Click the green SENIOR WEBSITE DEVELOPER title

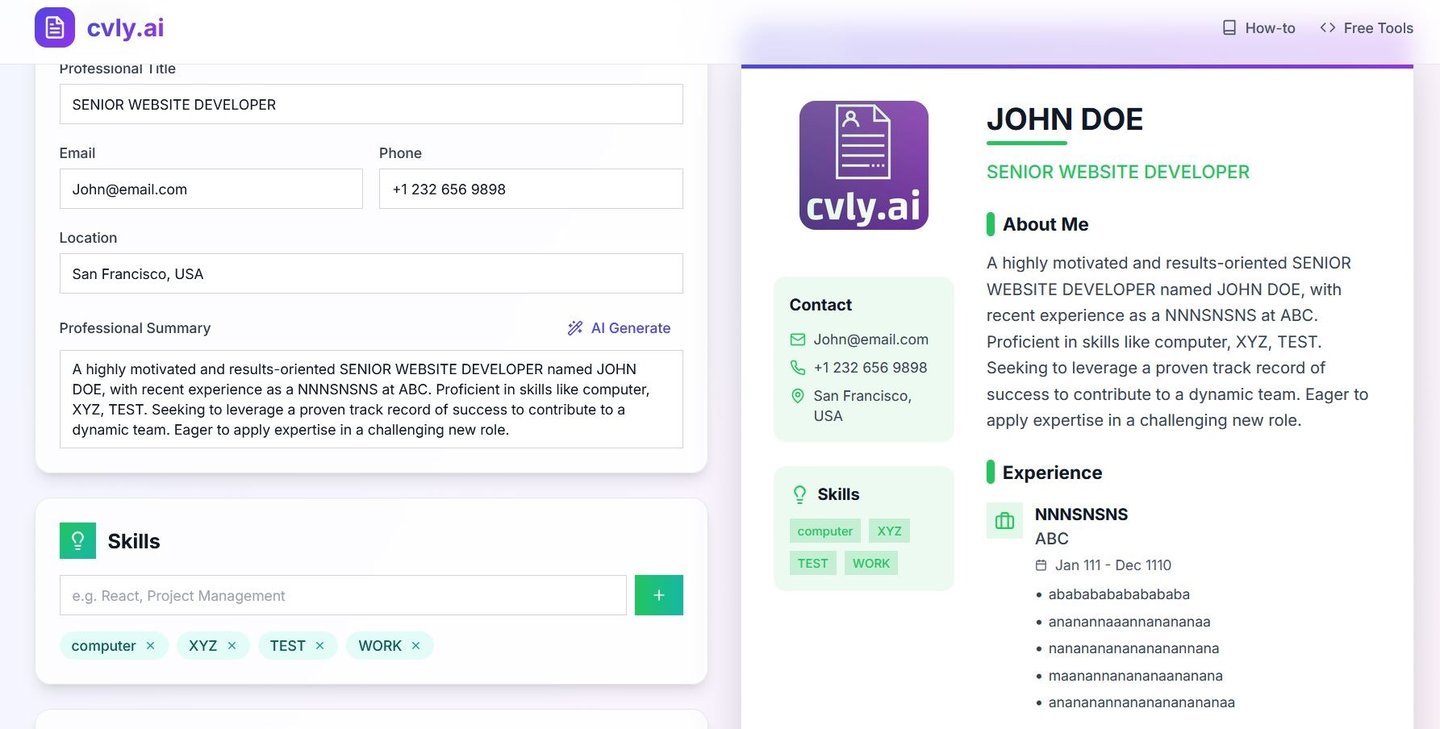1118,172
